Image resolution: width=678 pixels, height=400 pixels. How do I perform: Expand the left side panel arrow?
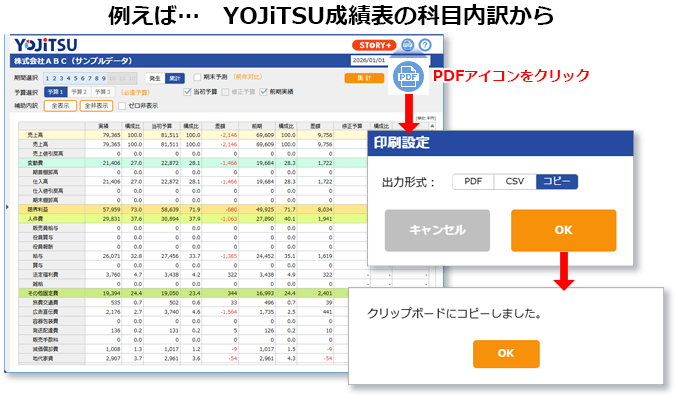7,207
